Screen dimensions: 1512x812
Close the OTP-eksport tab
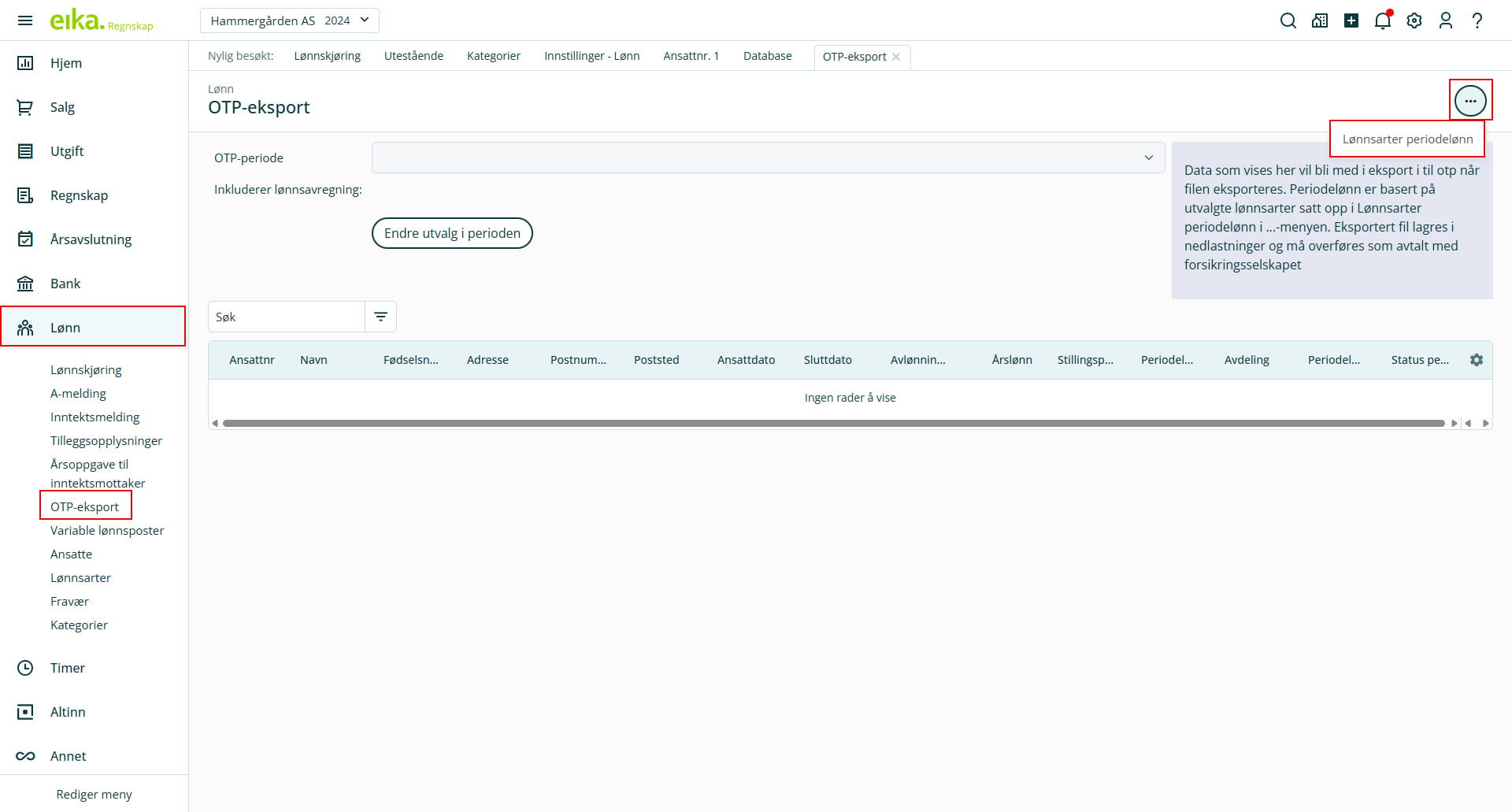[896, 57]
